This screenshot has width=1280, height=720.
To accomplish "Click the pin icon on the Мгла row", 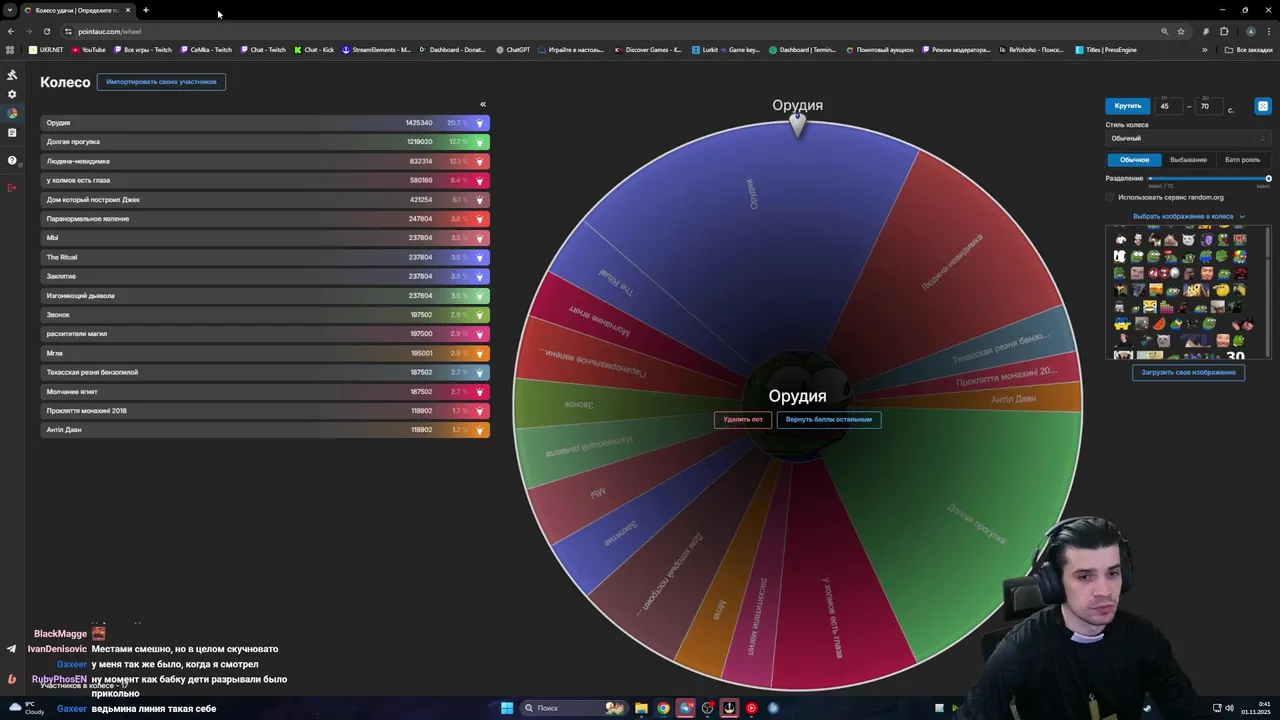I will [x=480, y=353].
